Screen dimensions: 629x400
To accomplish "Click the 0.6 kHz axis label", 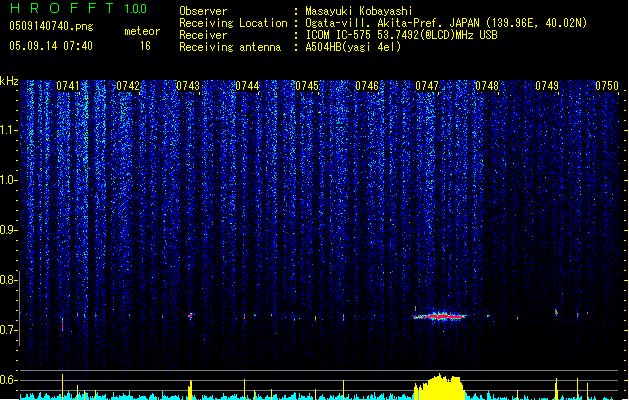I will pyautogui.click(x=9, y=380).
